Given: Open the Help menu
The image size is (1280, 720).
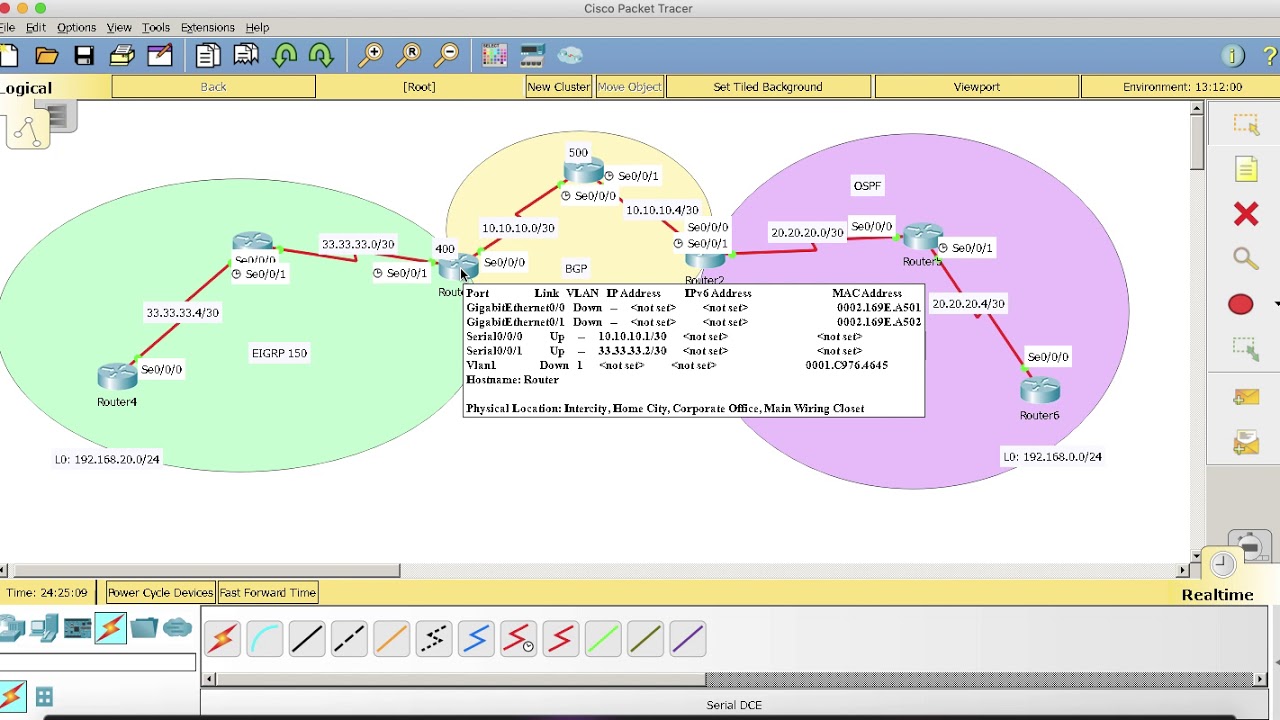Looking at the screenshot, I should tap(257, 27).
